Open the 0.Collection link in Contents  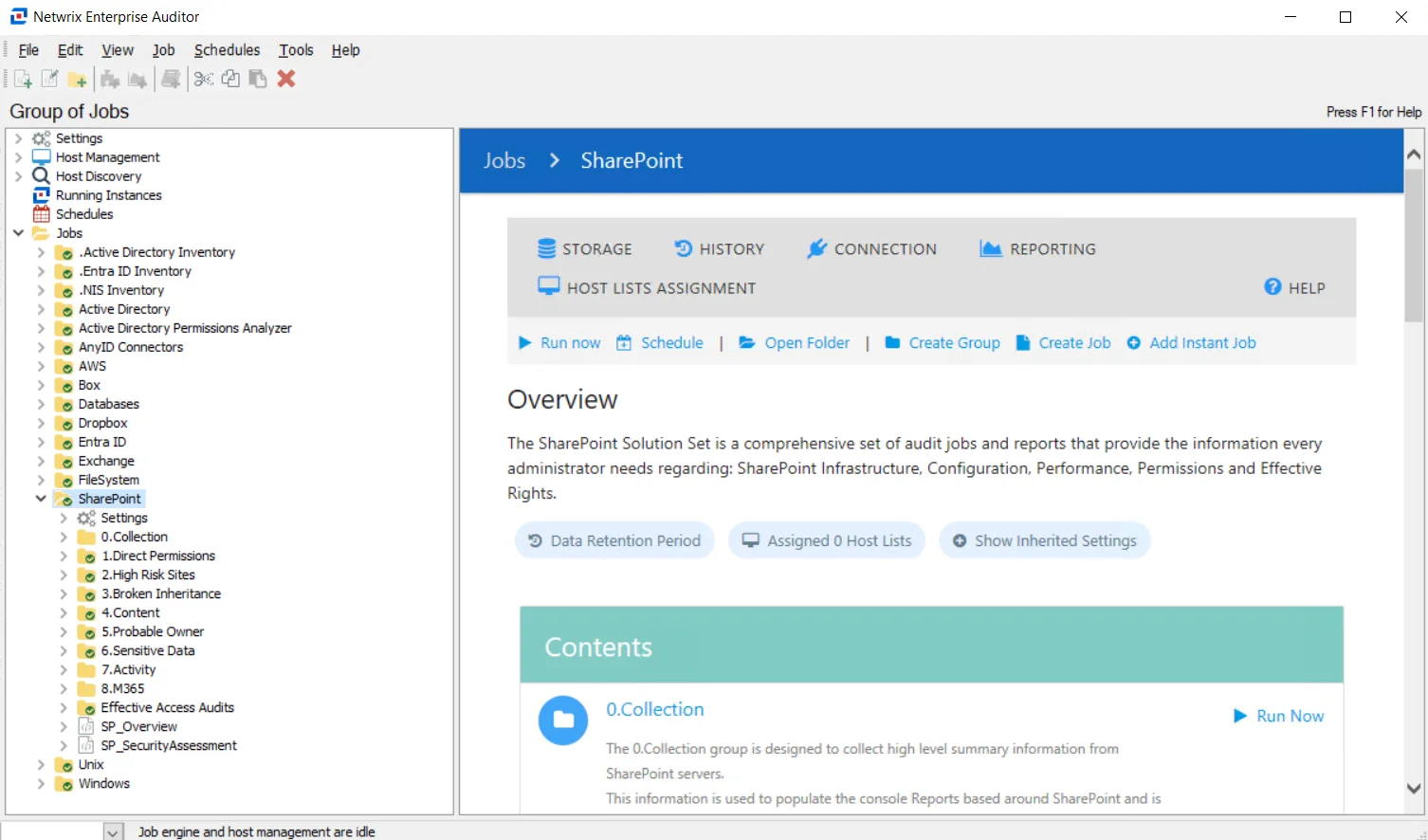(x=655, y=709)
